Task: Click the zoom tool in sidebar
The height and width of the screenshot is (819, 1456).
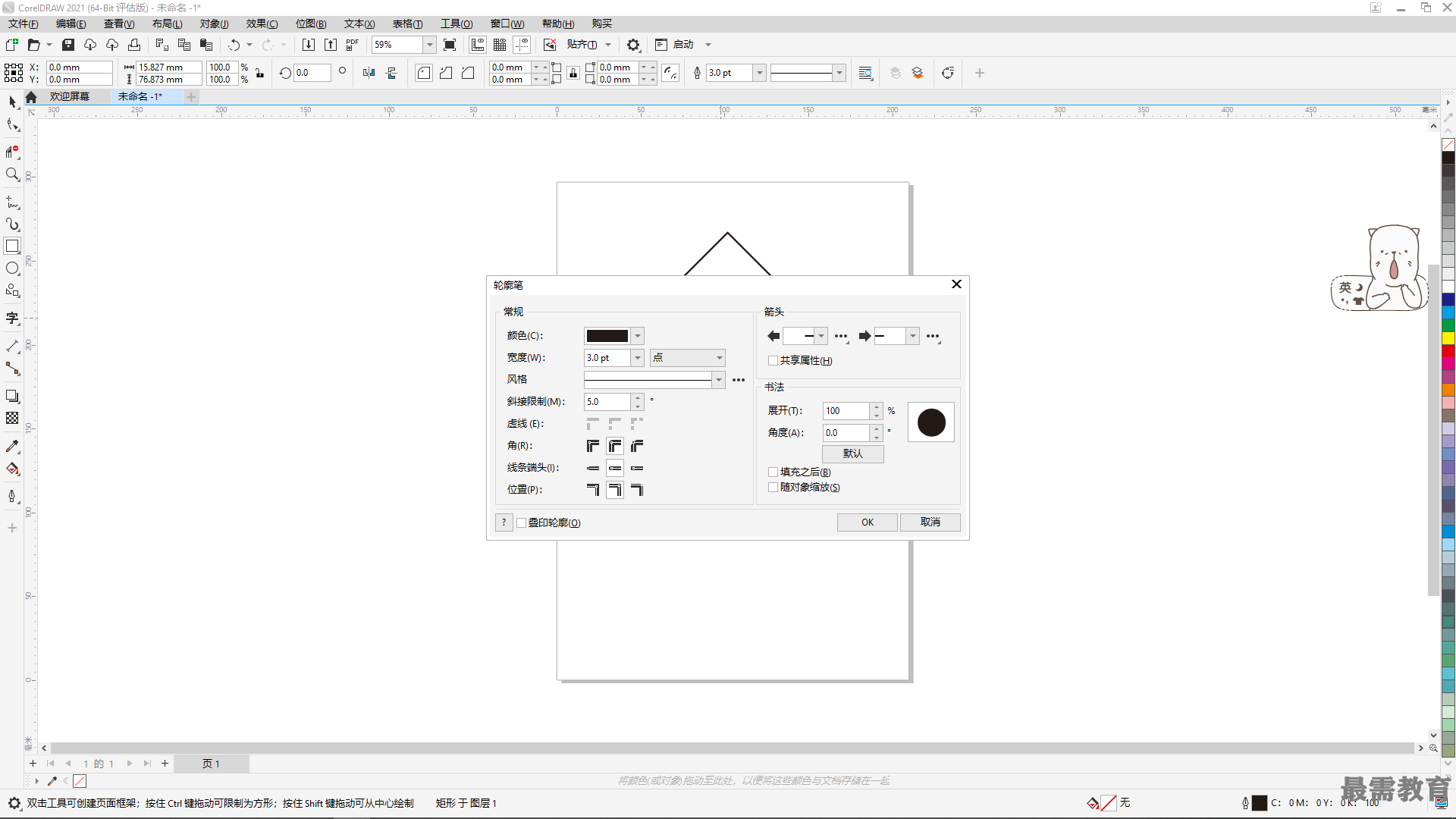Action: pyautogui.click(x=13, y=176)
